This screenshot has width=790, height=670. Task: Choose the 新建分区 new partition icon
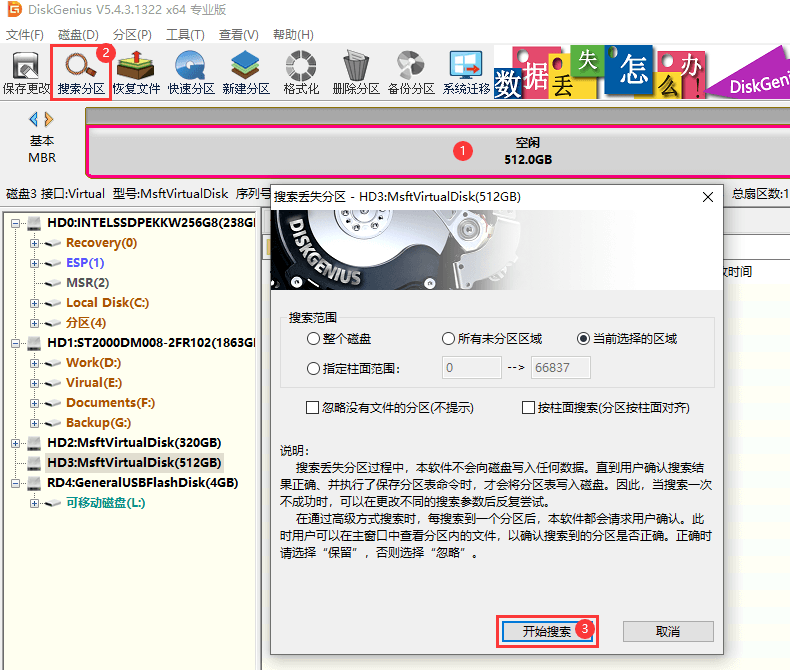point(246,73)
